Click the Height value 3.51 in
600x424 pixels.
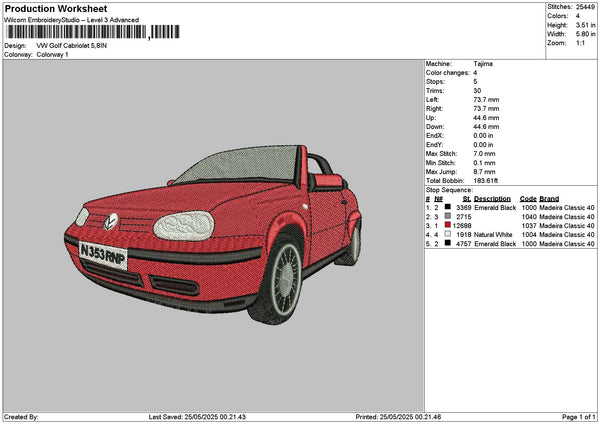point(585,25)
